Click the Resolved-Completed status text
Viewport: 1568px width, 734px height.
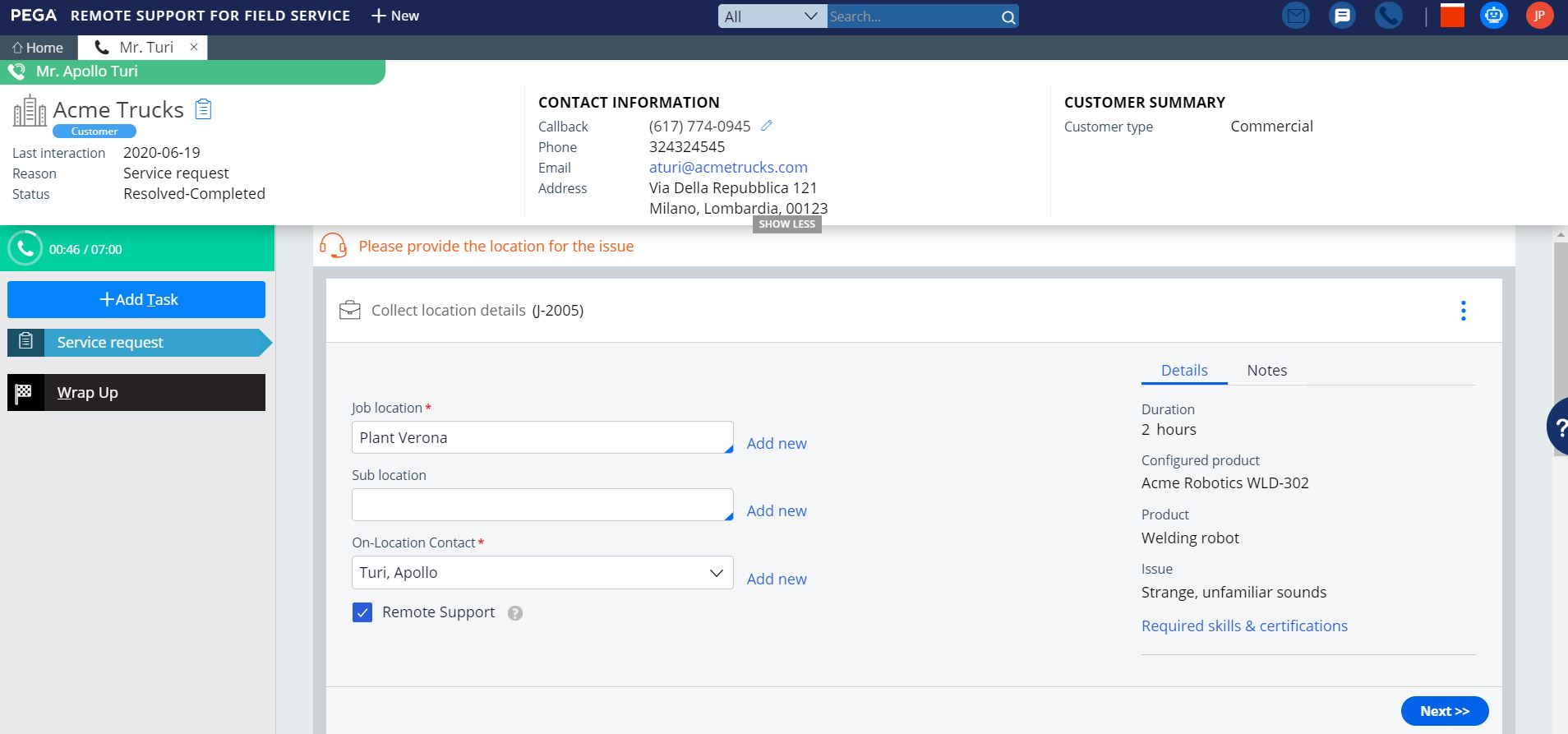click(194, 193)
